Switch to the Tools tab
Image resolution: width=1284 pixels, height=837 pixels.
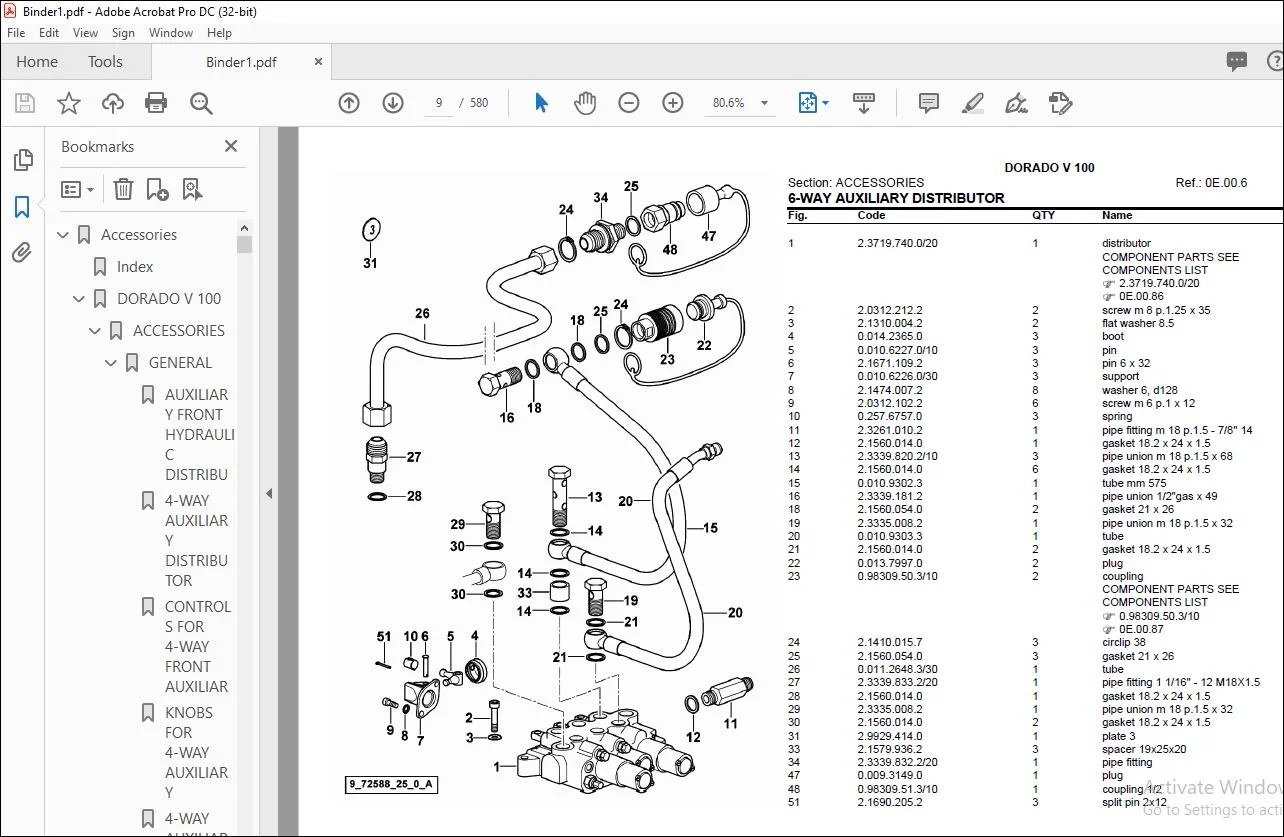(105, 62)
